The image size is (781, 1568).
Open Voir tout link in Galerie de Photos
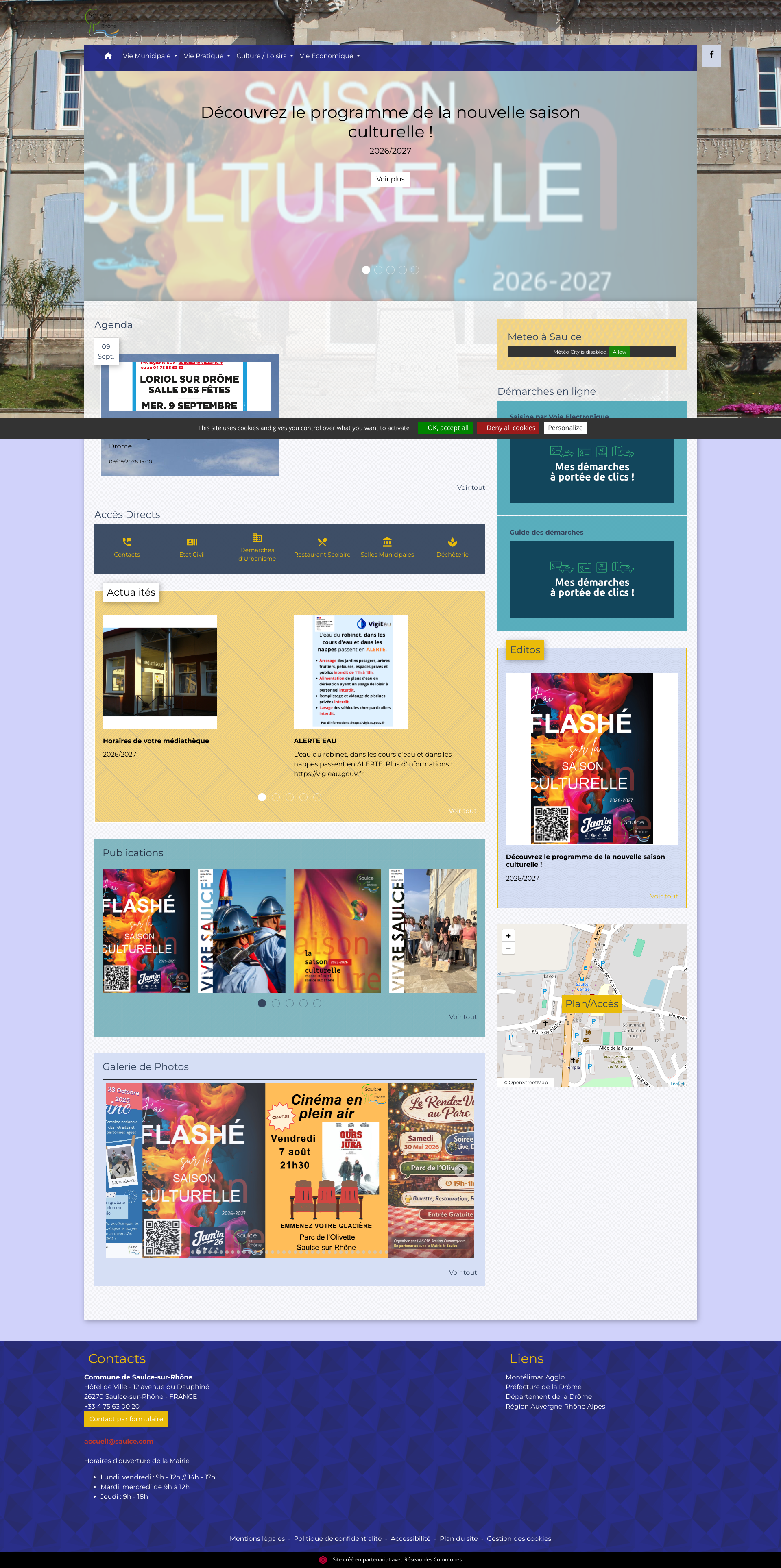(463, 1272)
